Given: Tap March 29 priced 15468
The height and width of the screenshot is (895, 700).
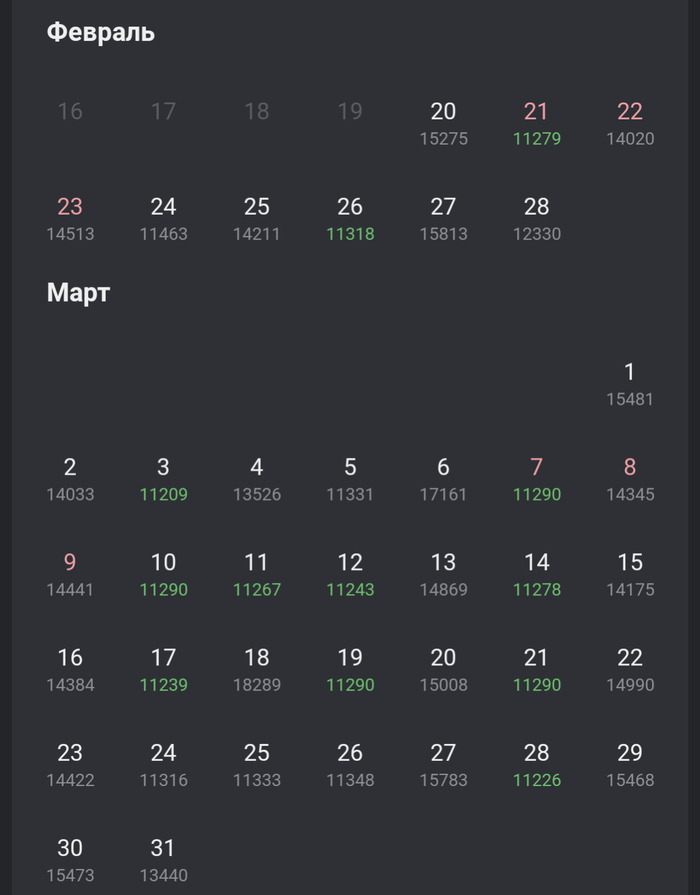Looking at the screenshot, I should 629,765.
